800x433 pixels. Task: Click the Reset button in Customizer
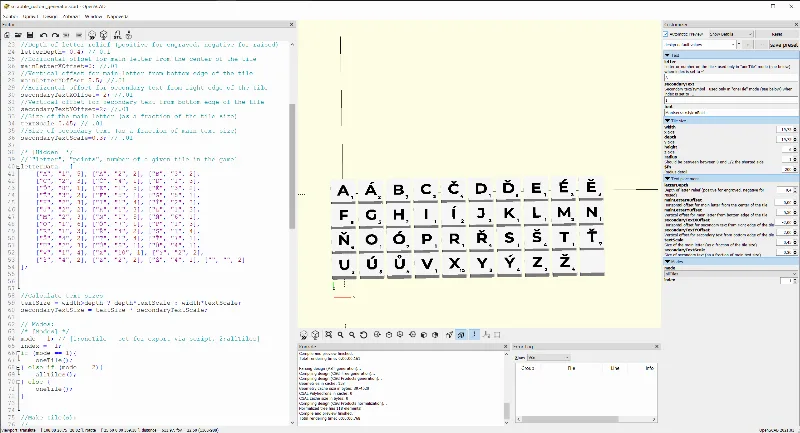777,34
